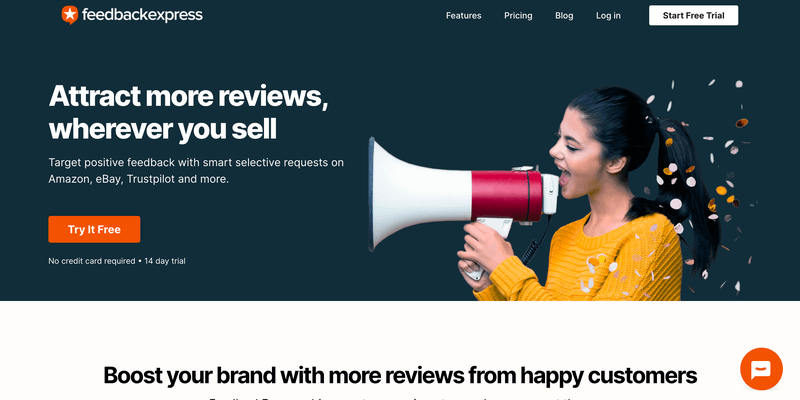800x400 pixels.
Task: Open the Features menu item
Action: pyautogui.click(x=463, y=16)
